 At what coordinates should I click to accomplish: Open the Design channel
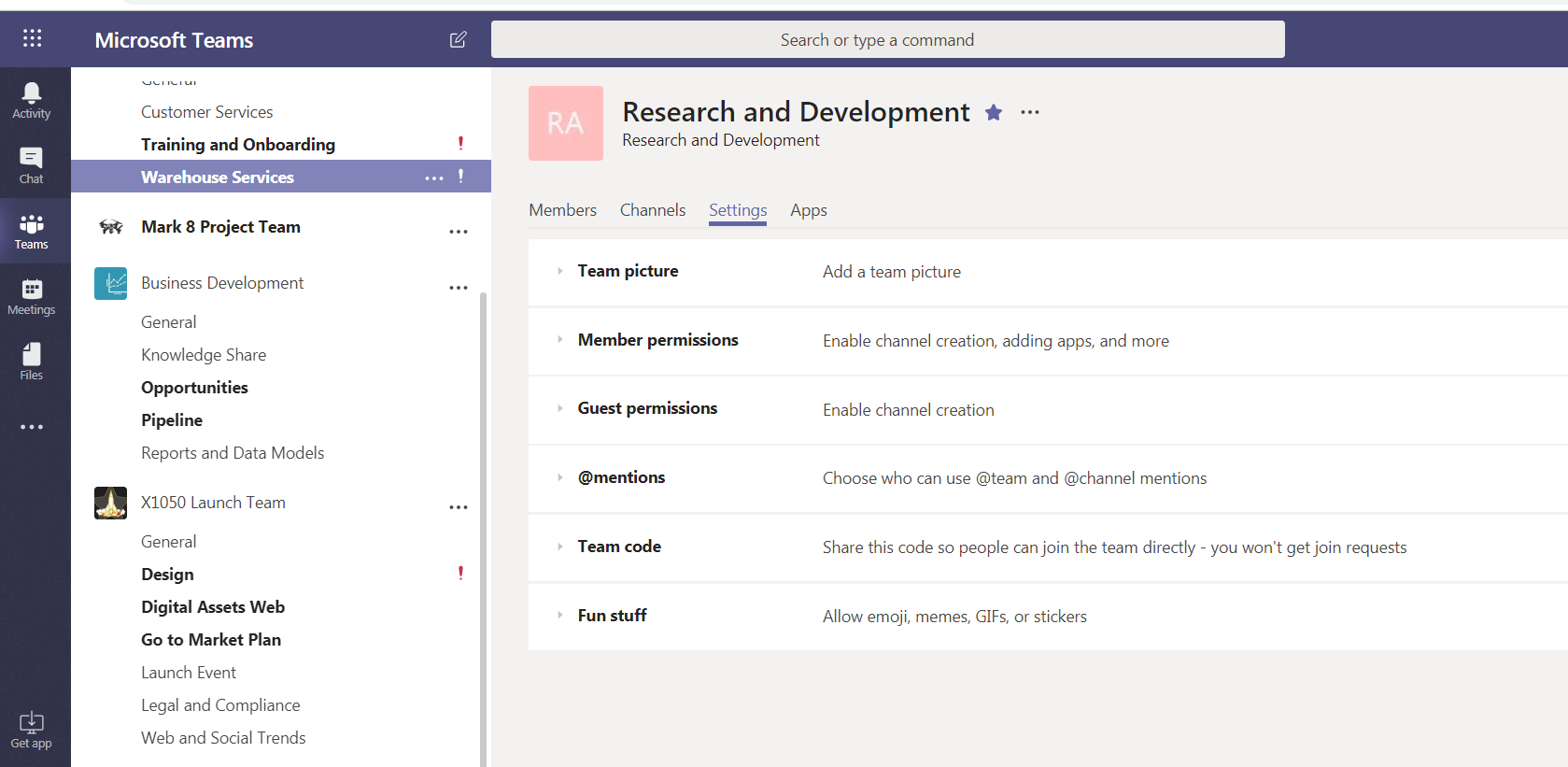[167, 575]
